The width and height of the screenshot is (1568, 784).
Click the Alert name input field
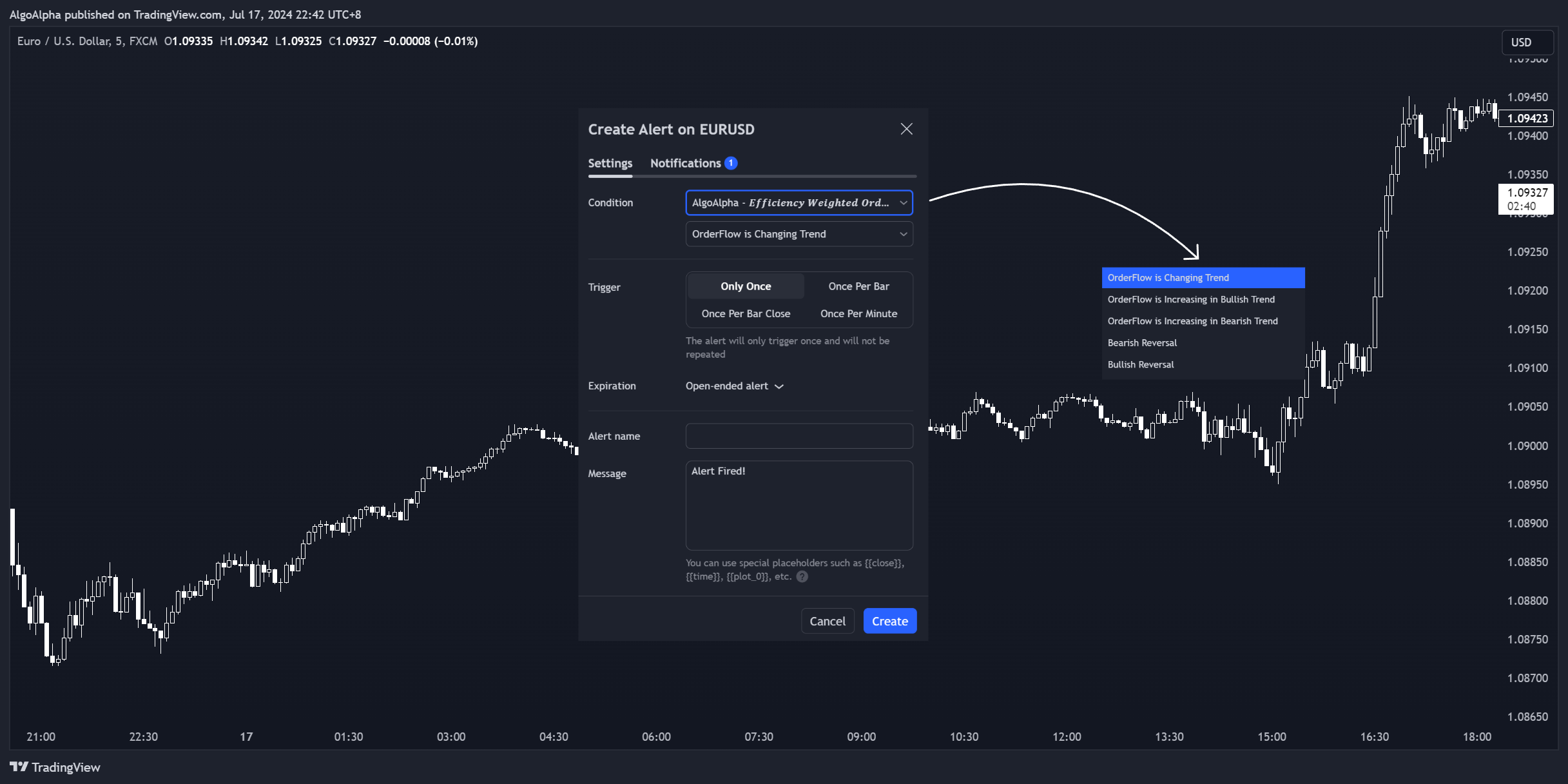click(x=799, y=436)
